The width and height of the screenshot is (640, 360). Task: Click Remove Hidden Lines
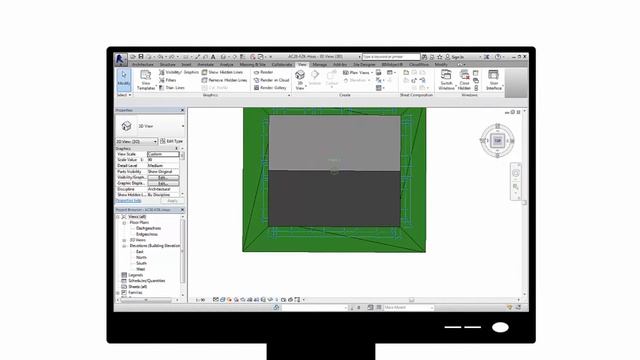click(x=224, y=80)
